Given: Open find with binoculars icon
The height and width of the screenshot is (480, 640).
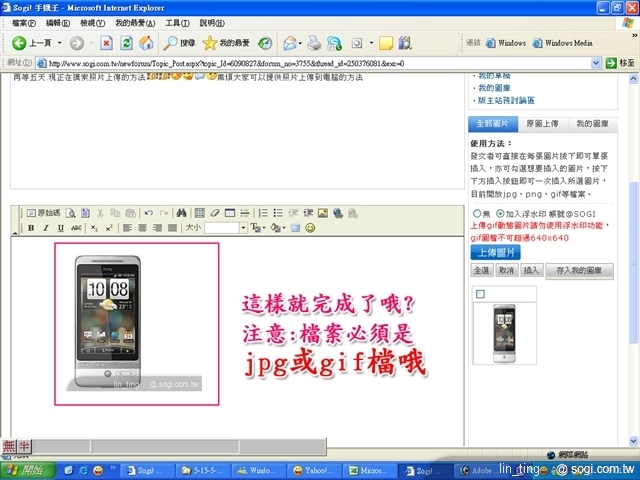Looking at the screenshot, I should coord(182,213).
